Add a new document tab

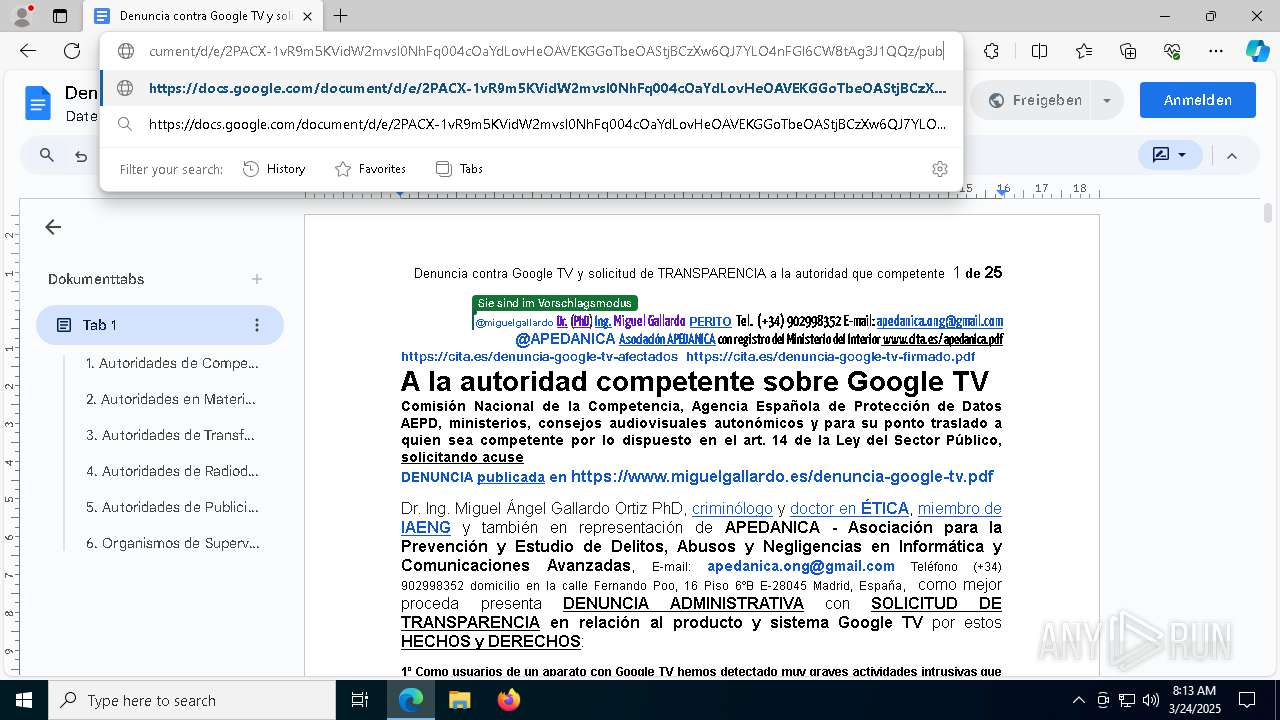point(257,279)
